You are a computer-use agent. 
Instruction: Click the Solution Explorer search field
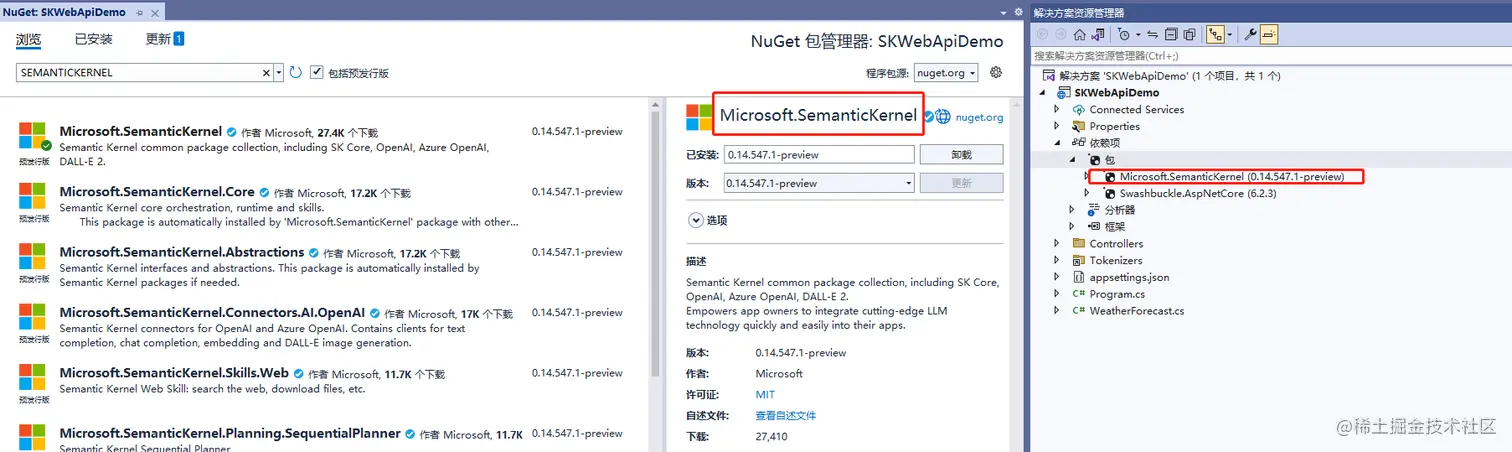pos(1270,56)
